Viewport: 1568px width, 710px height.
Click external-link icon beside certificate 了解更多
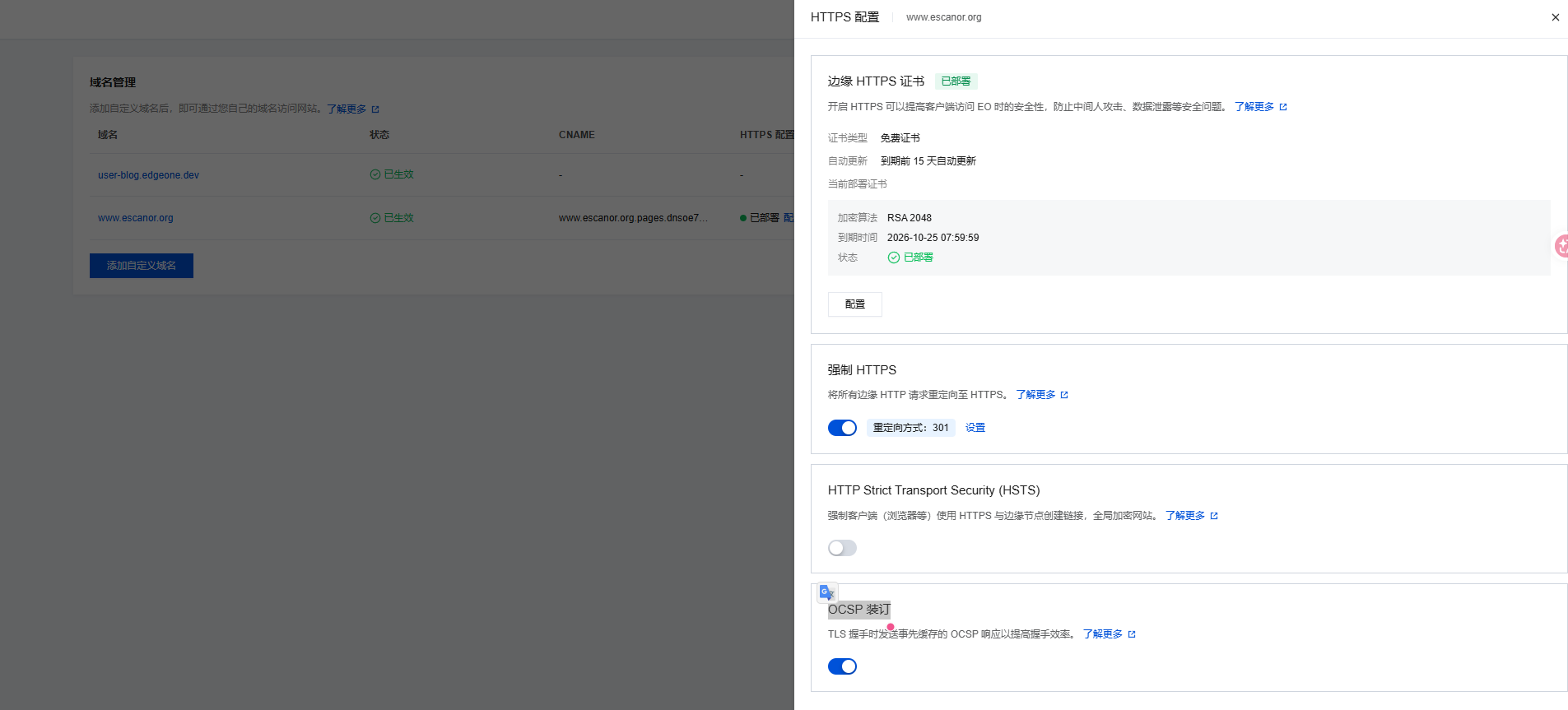coord(1283,107)
